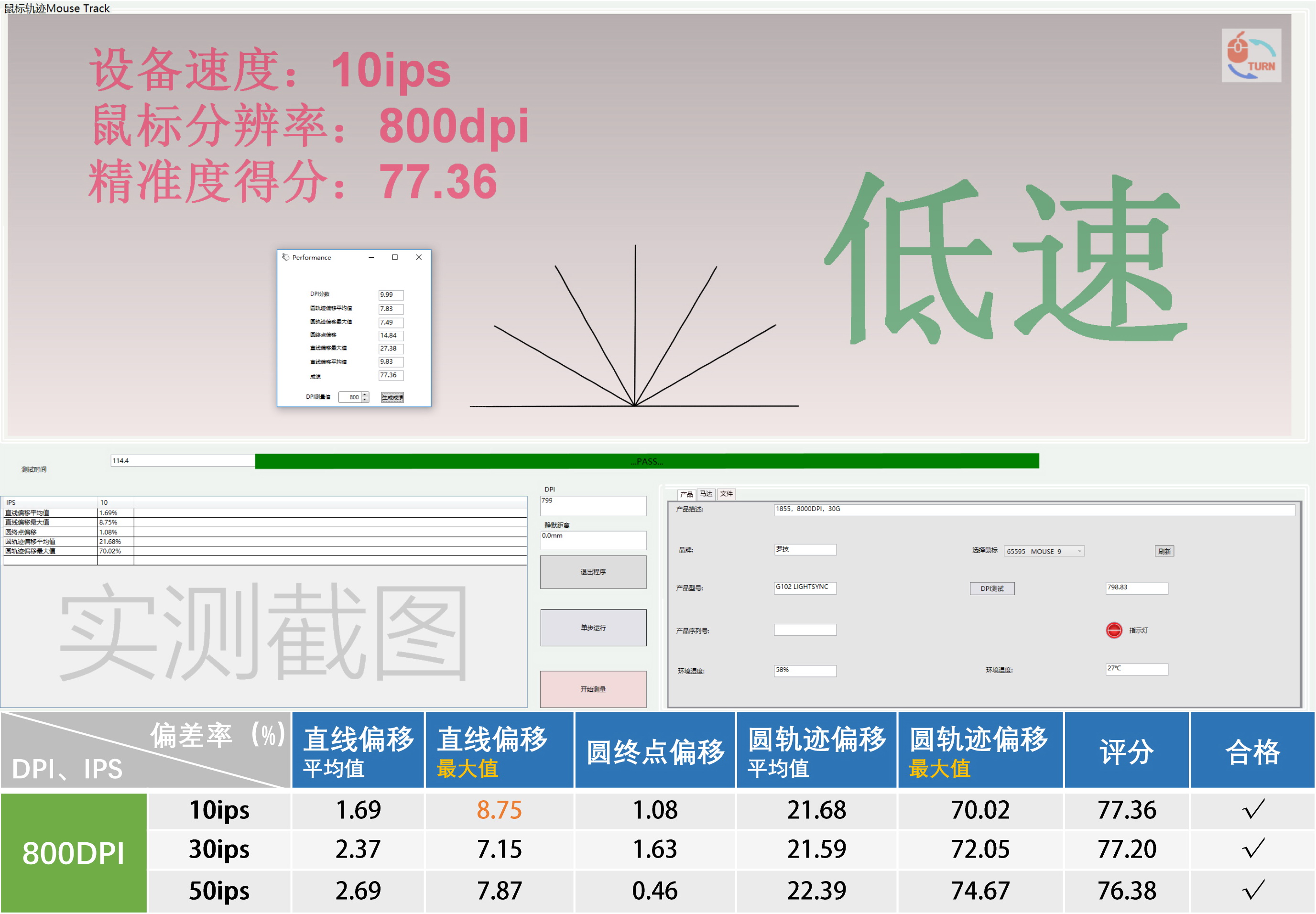1316x914 pixels.
Task: Click the green PASS progress bar
Action: point(647,461)
